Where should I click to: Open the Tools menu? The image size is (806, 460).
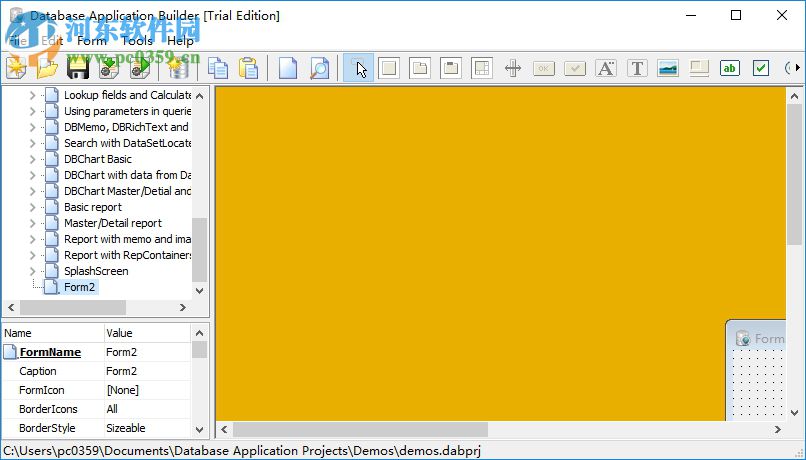(137, 41)
